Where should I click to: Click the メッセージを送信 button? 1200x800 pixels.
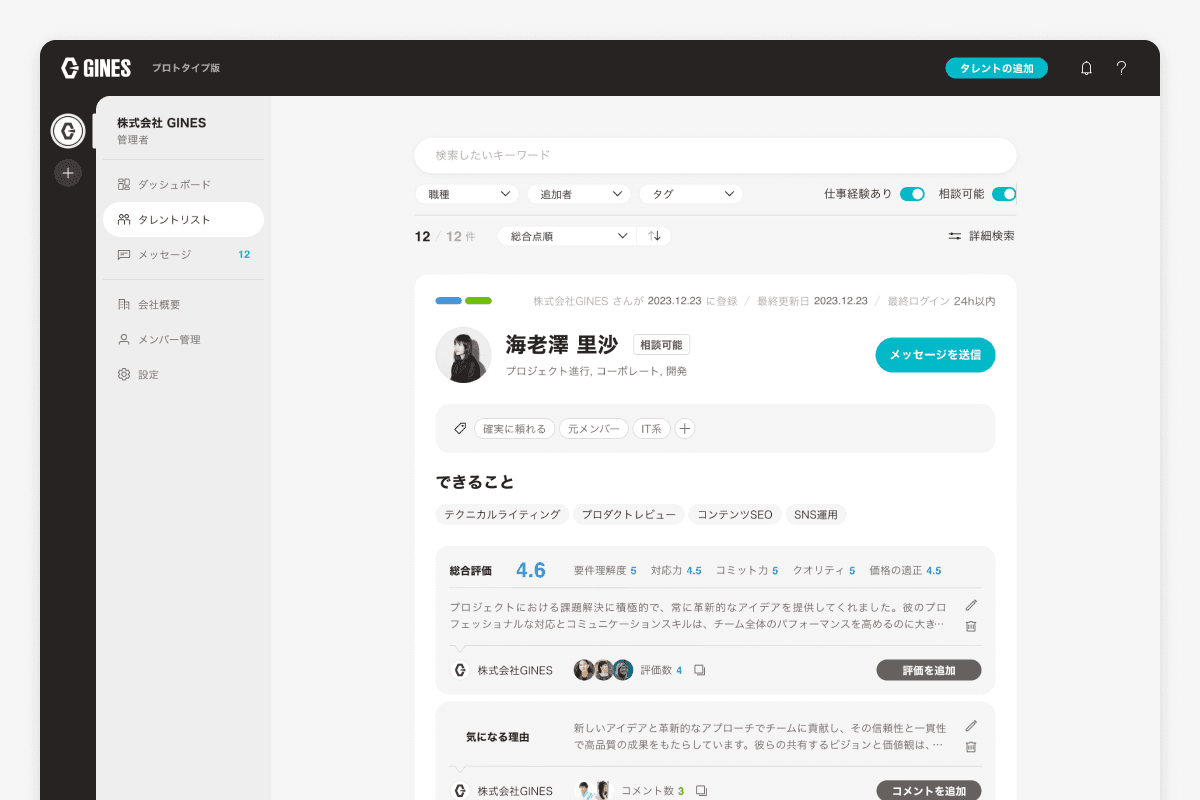point(934,354)
